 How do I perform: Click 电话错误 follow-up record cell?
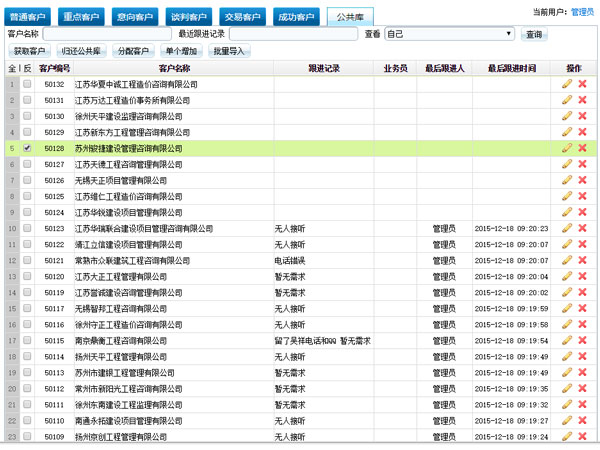click(290, 261)
